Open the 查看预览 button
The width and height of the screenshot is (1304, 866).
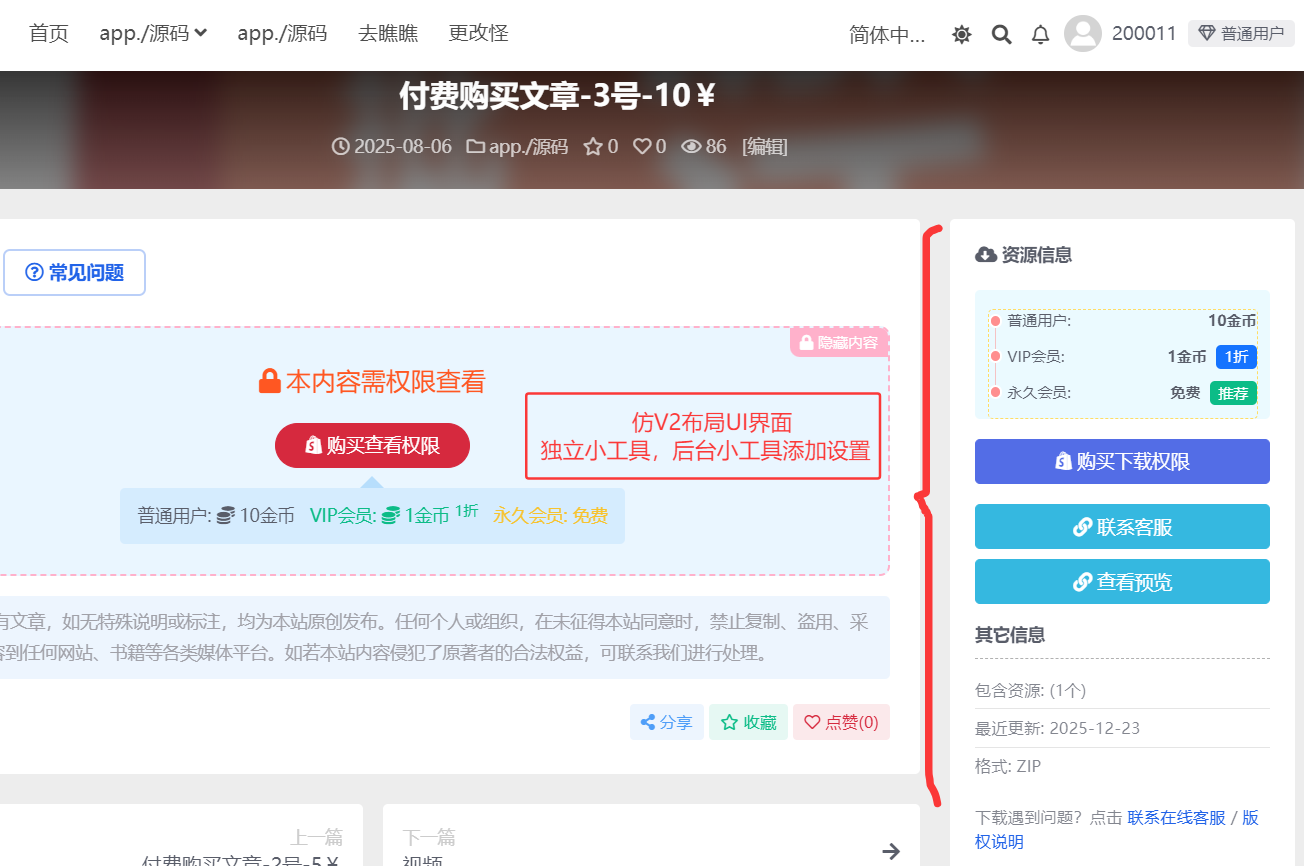pyautogui.click(x=1122, y=582)
